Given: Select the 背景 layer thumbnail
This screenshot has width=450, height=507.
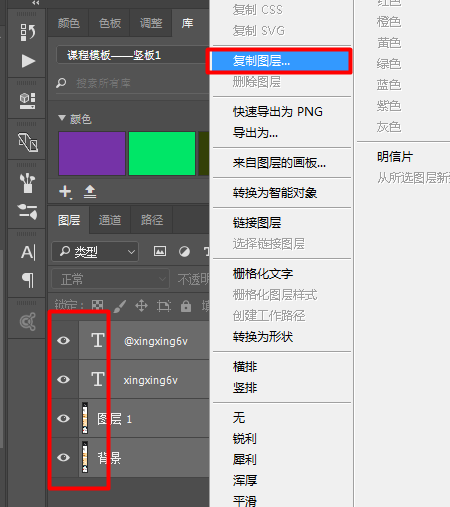Looking at the screenshot, I should point(85,457).
